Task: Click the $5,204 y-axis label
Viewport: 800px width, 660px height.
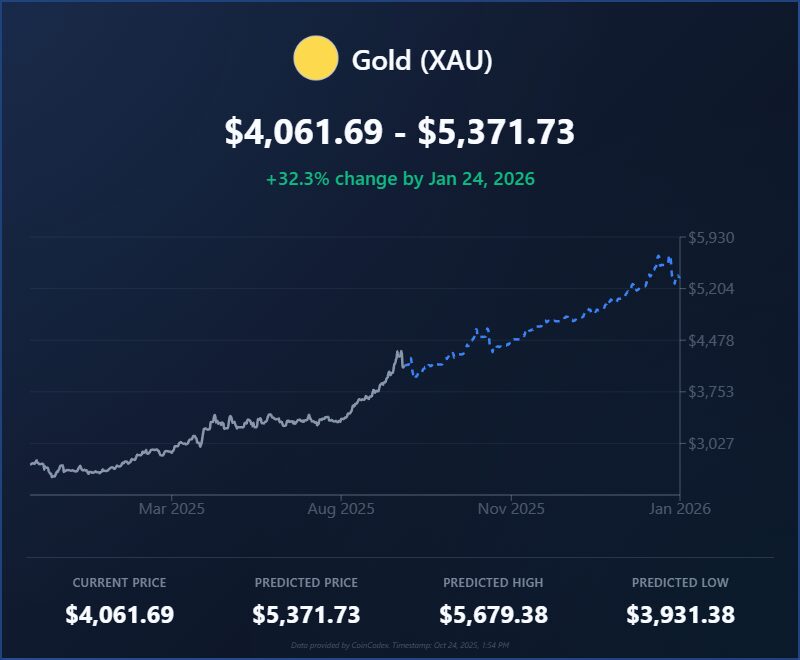Action: click(x=712, y=289)
